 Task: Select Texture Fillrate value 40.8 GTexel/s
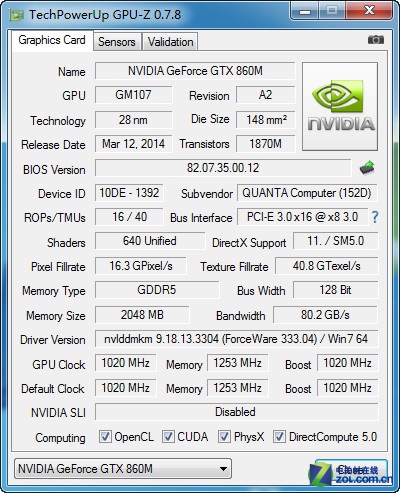[x=327, y=266]
